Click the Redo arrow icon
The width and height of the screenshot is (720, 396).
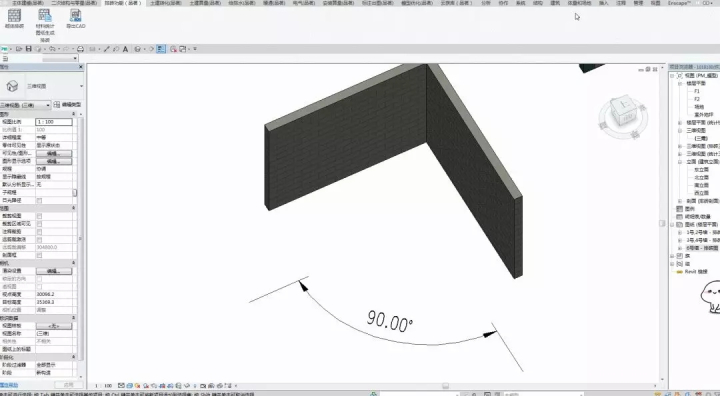[66, 49]
